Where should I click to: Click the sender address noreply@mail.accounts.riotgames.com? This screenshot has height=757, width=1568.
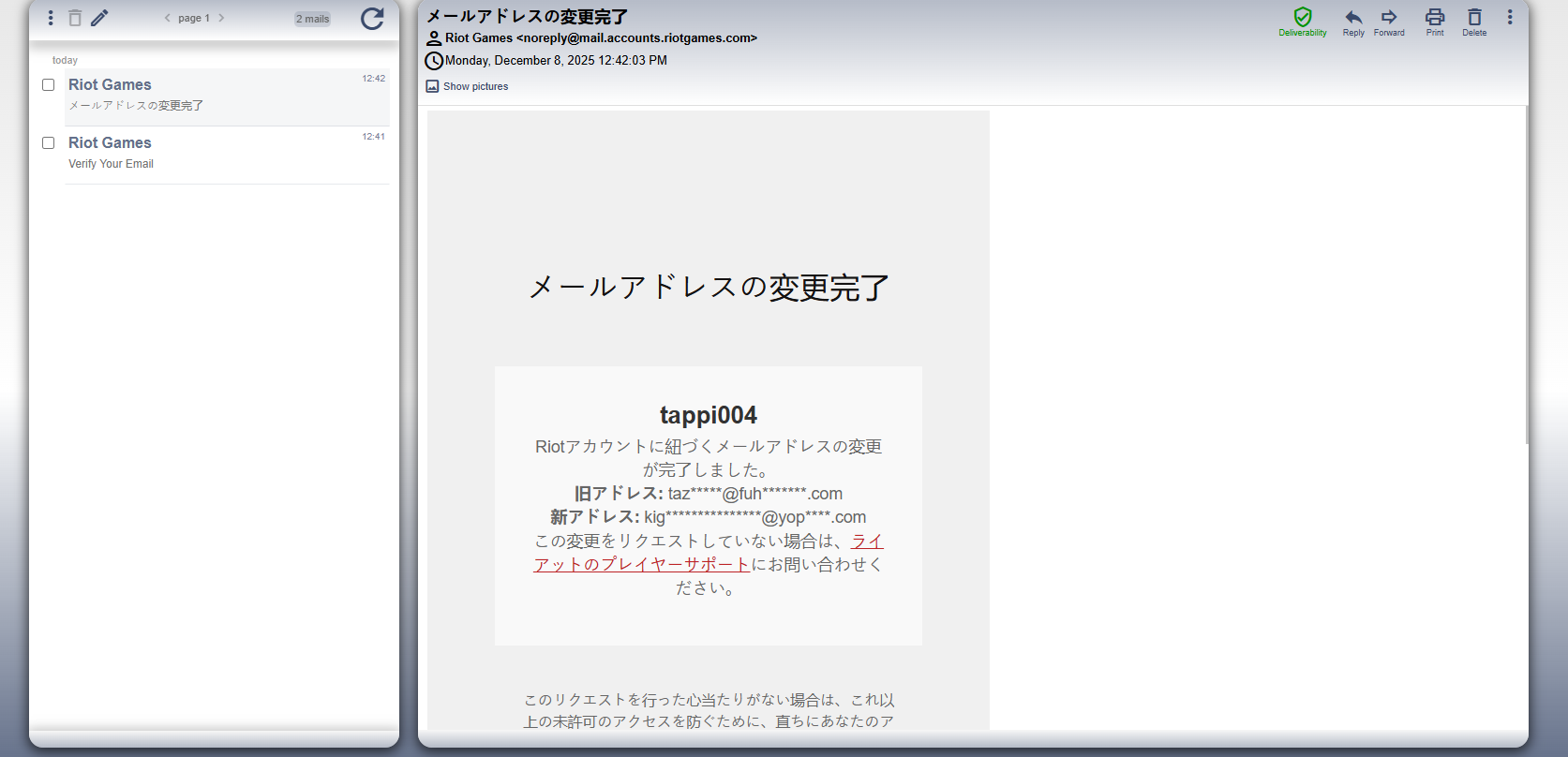[636, 38]
